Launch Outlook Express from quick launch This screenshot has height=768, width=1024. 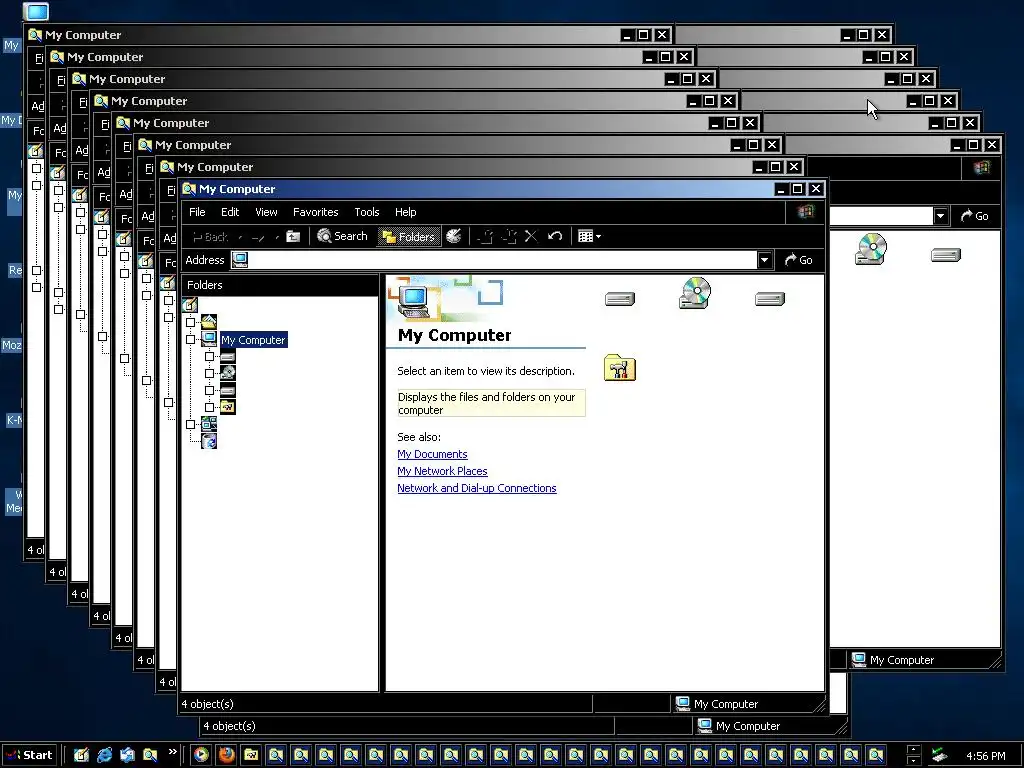click(x=127, y=755)
